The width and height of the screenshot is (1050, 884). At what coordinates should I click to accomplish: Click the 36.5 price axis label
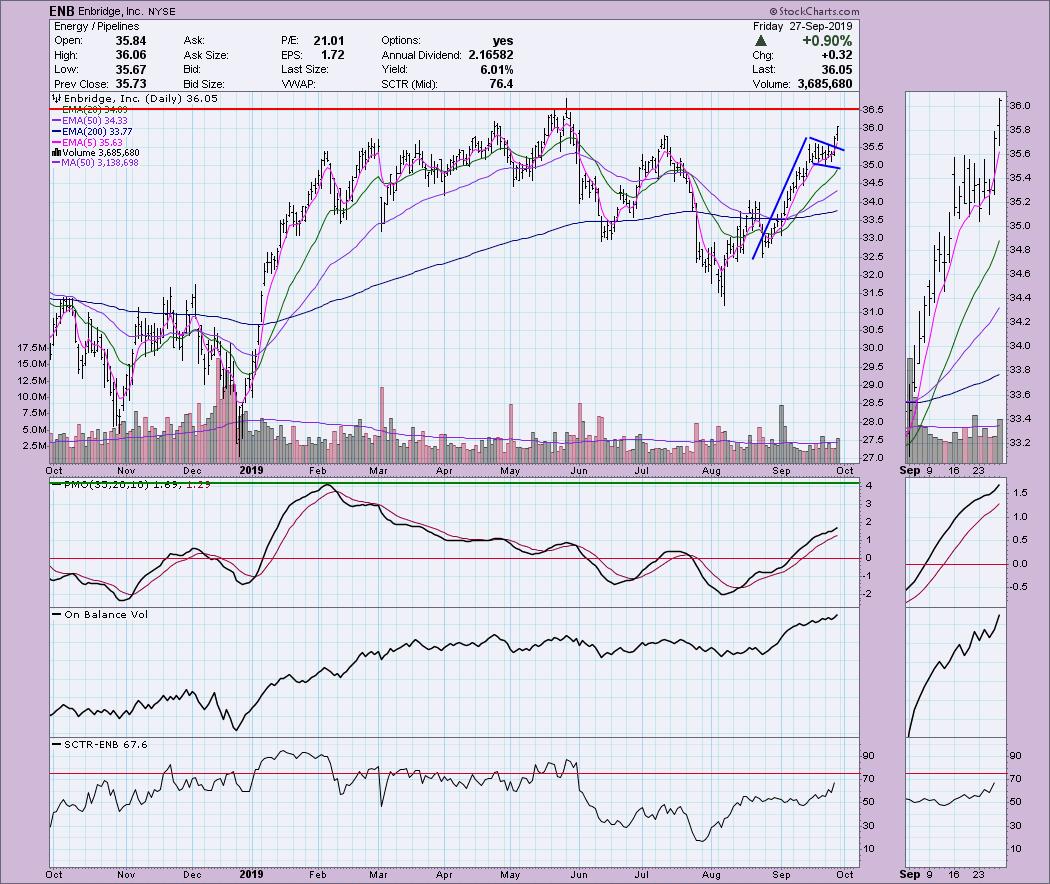[x=873, y=110]
